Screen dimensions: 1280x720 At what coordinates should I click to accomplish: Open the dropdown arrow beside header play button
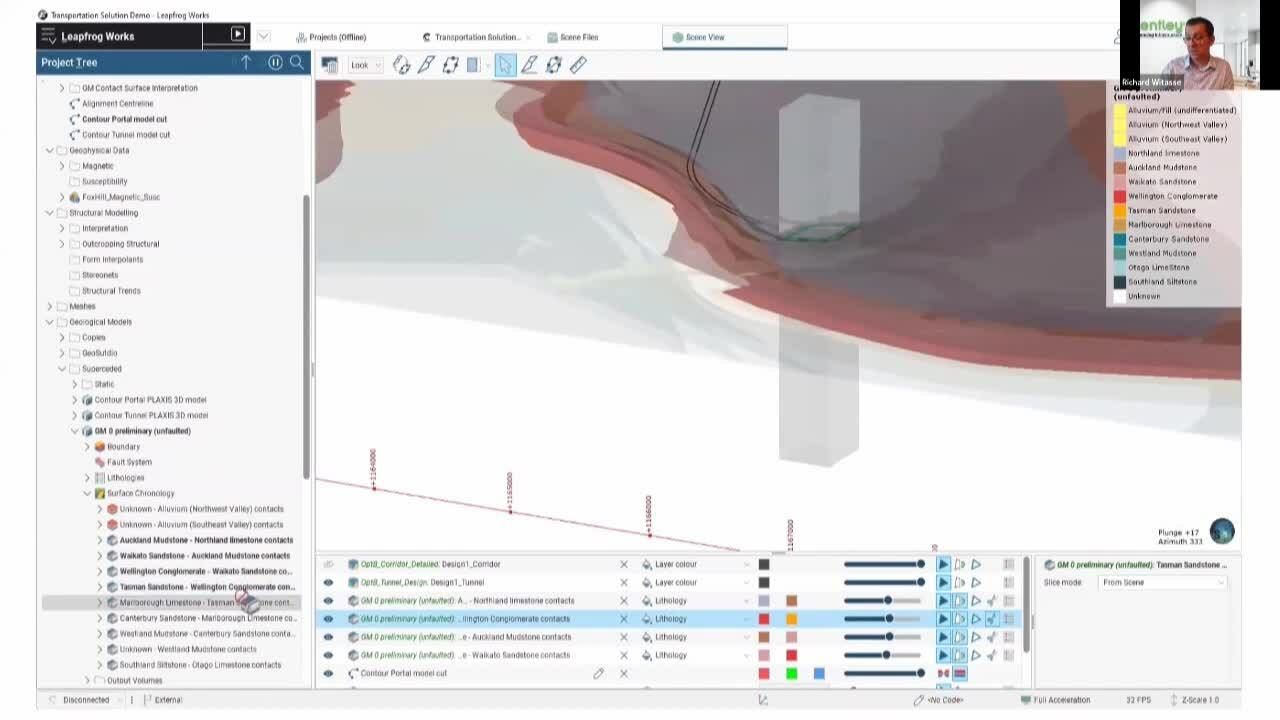coord(263,36)
